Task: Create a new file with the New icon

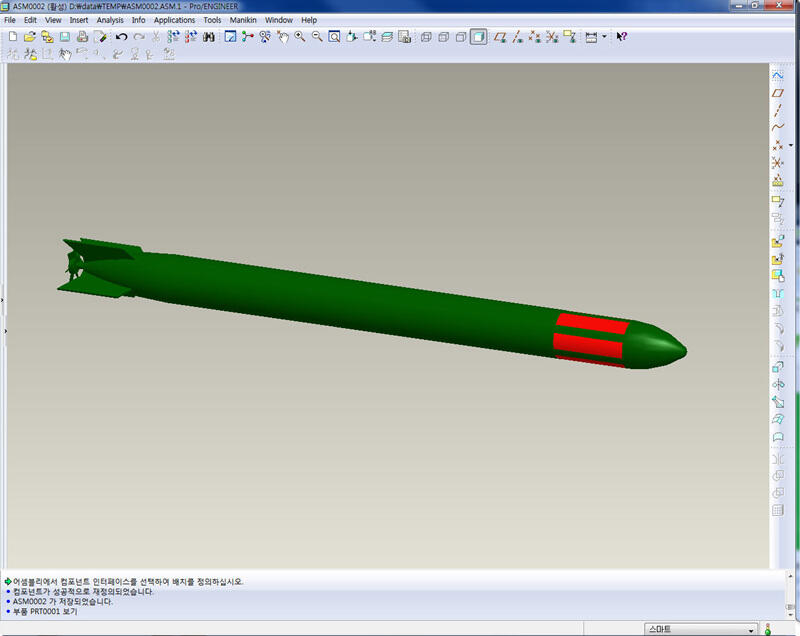Action: coord(13,37)
